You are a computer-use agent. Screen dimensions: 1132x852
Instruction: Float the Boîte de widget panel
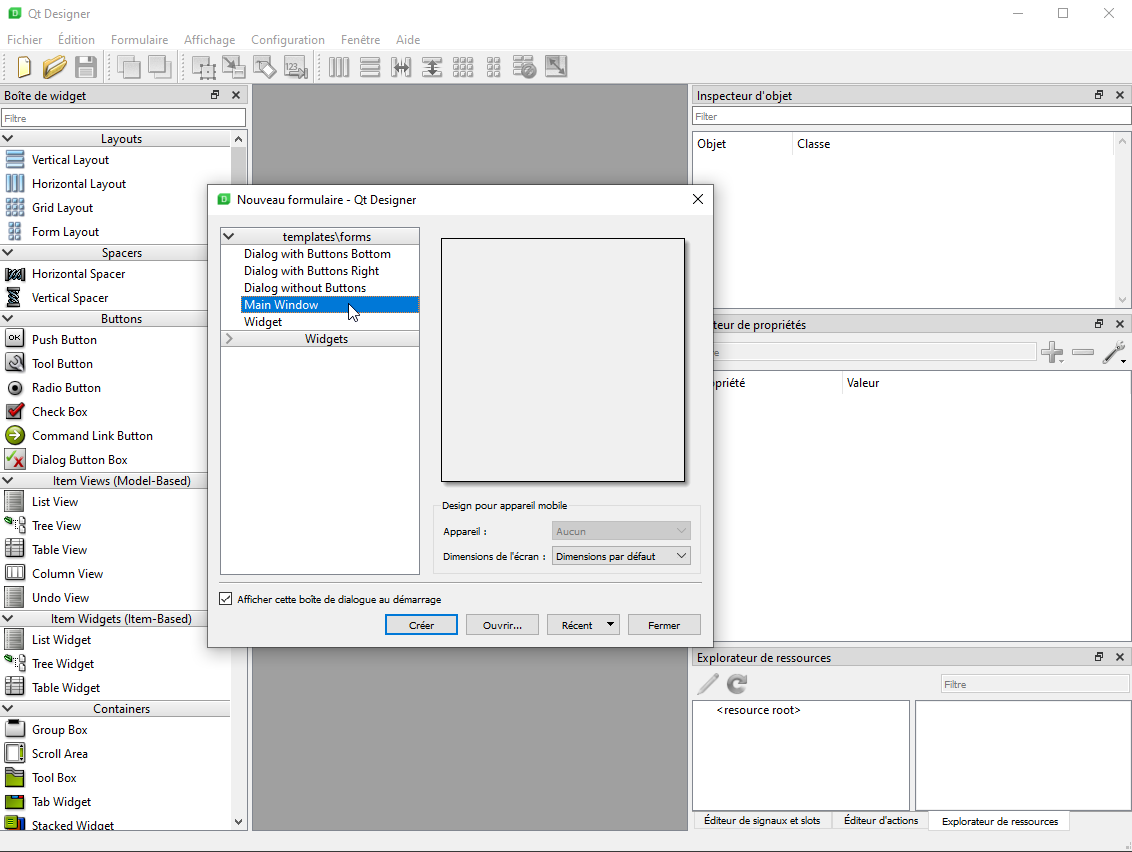(214, 95)
